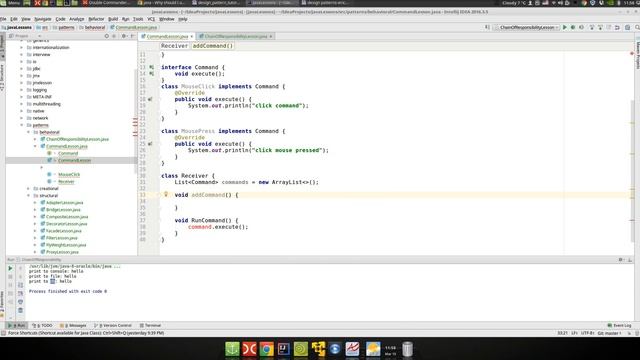
Task: Place cursor on command.execute() line
Action: click(x=218, y=227)
